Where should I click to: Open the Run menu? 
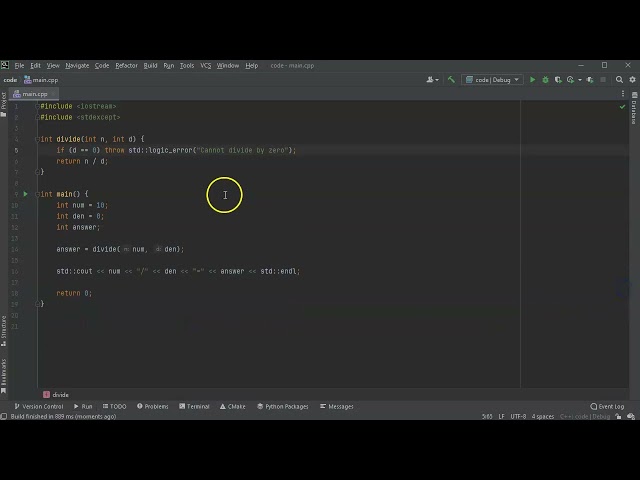(169, 65)
